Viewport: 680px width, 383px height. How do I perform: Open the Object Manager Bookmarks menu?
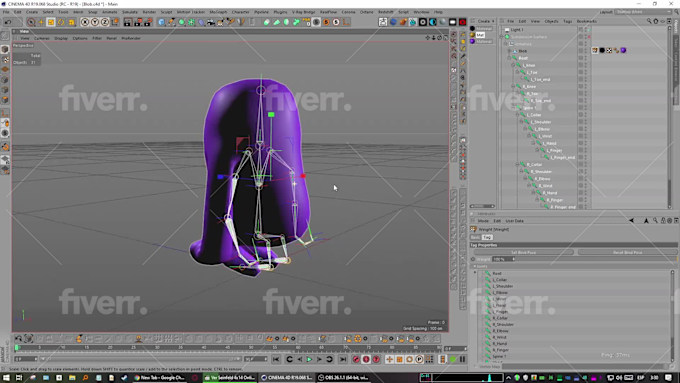pyautogui.click(x=586, y=21)
